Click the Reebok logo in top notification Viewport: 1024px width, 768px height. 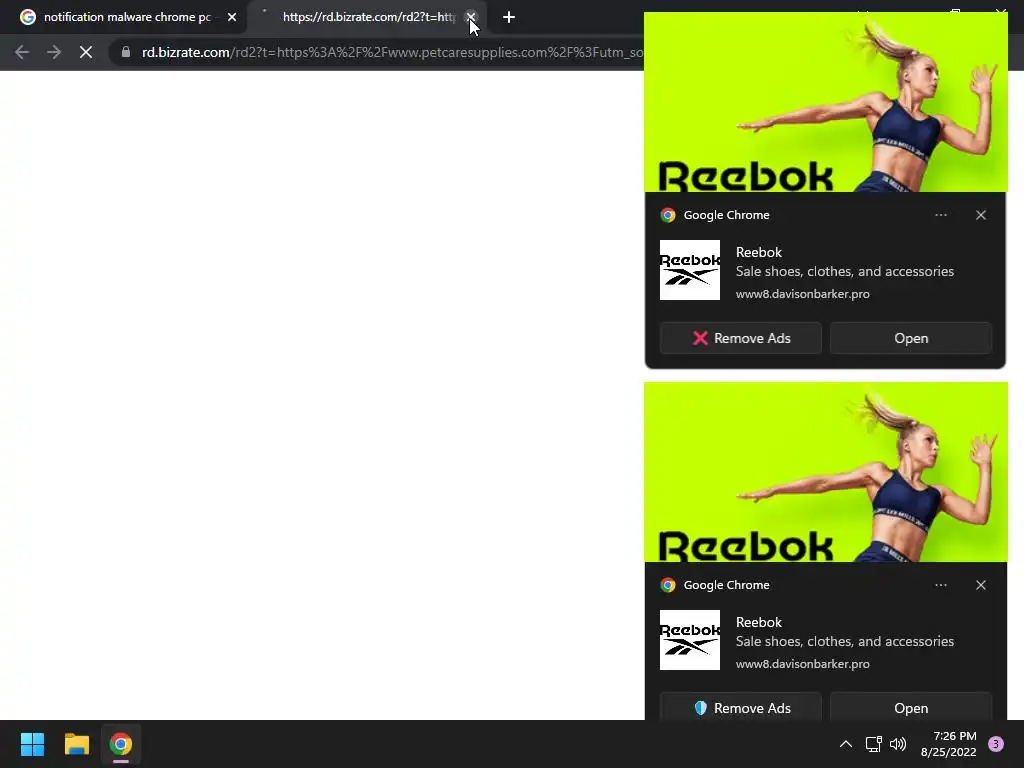pos(690,270)
